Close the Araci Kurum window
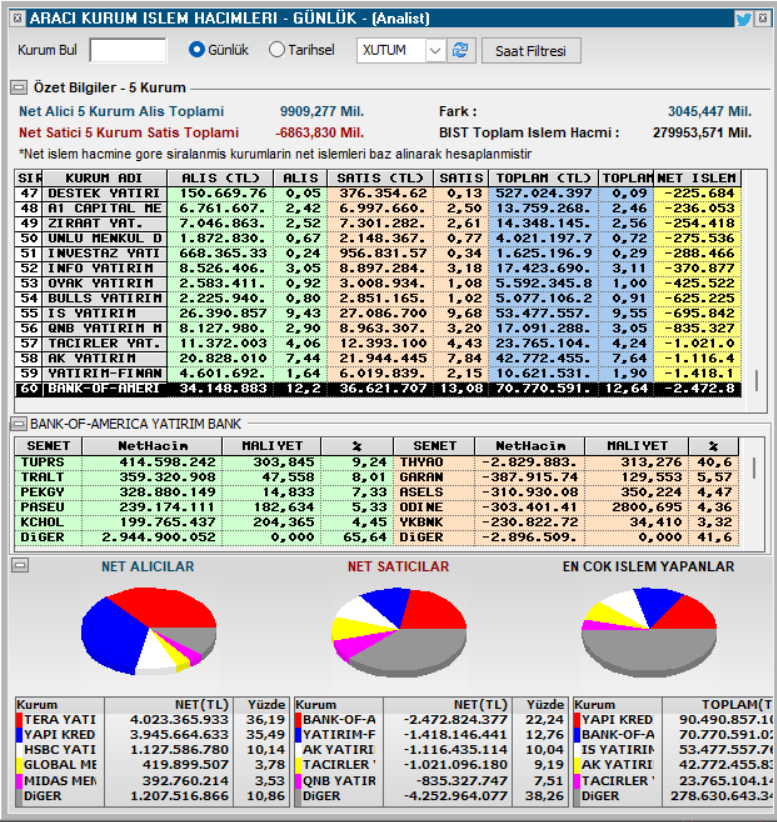Viewport: 777px width, 822px height. point(763,18)
